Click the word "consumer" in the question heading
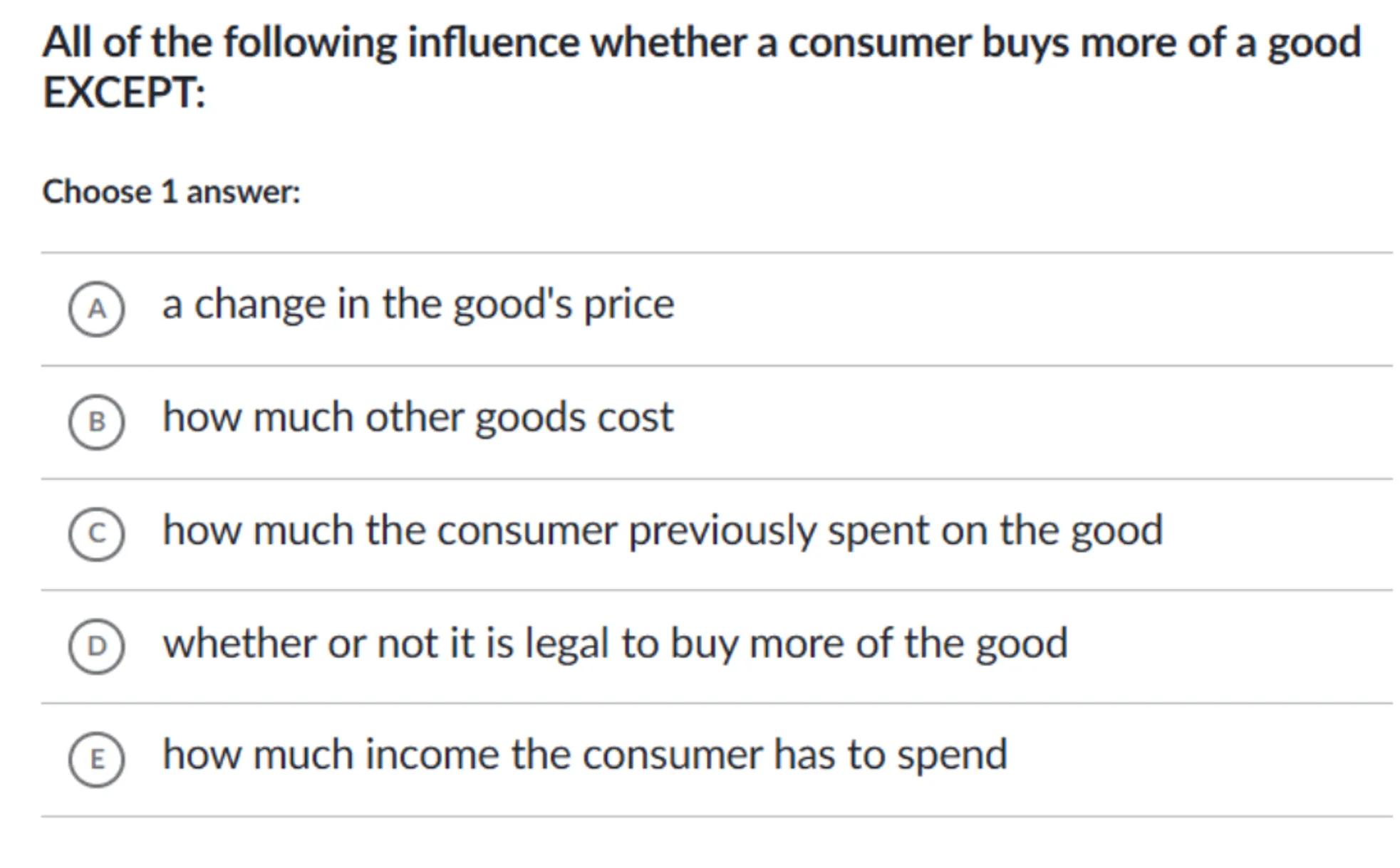1400x868 pixels. click(x=879, y=43)
